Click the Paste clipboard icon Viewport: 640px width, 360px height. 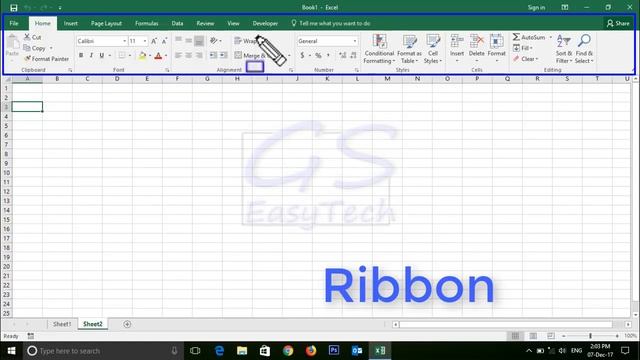coord(13,42)
